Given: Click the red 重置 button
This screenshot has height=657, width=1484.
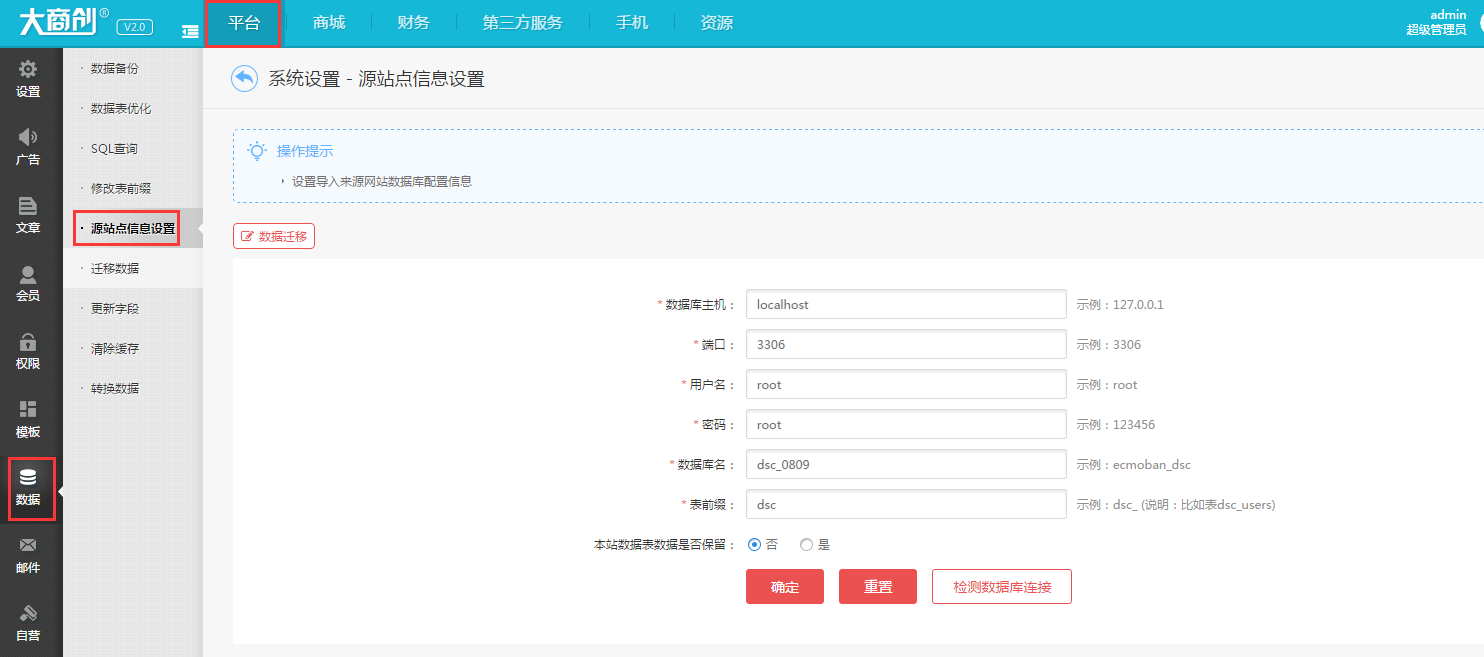Looking at the screenshot, I should click(x=878, y=587).
